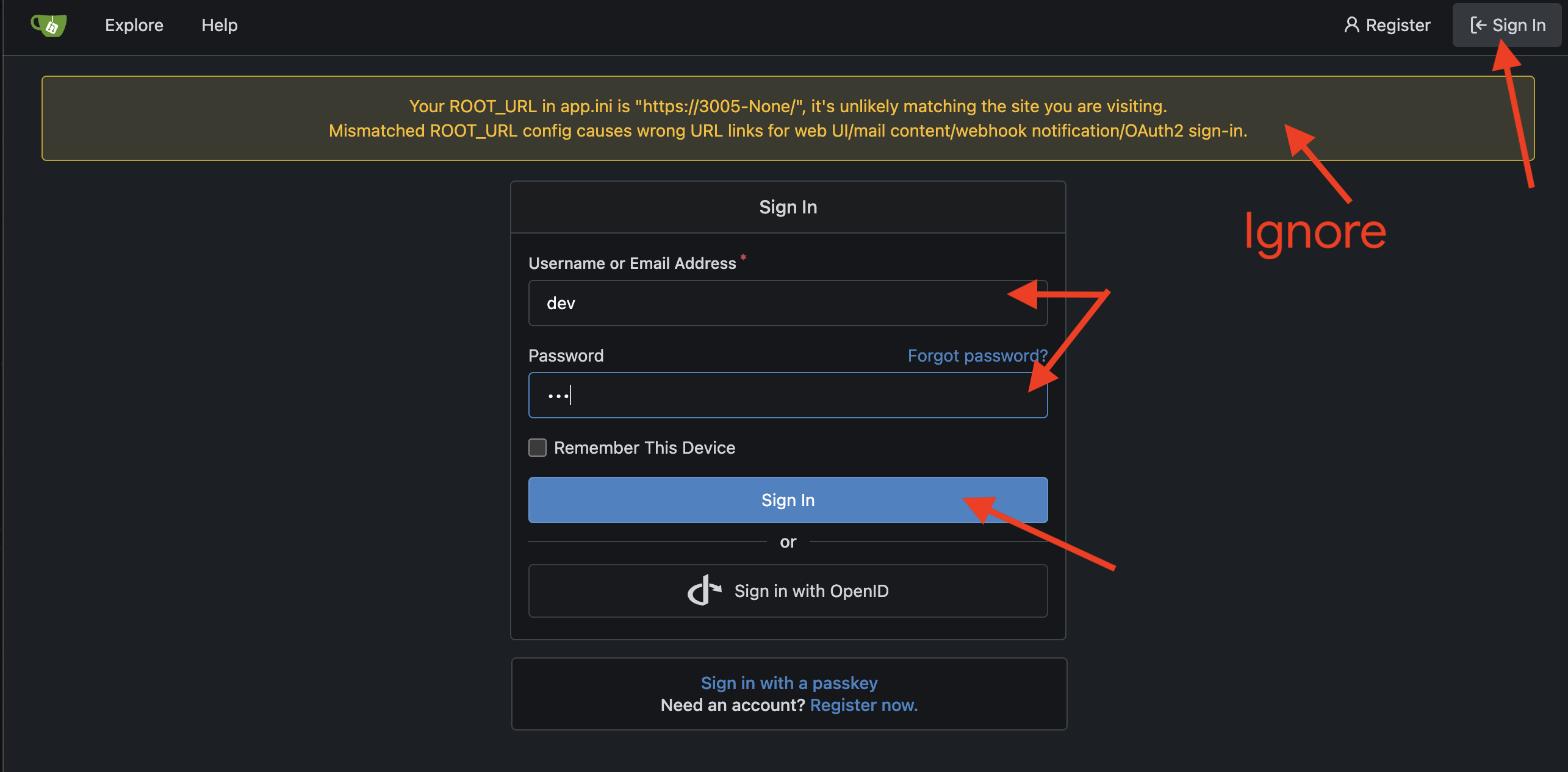Select Sign in with OpenID
This screenshot has width=1568, height=772.
[787, 590]
